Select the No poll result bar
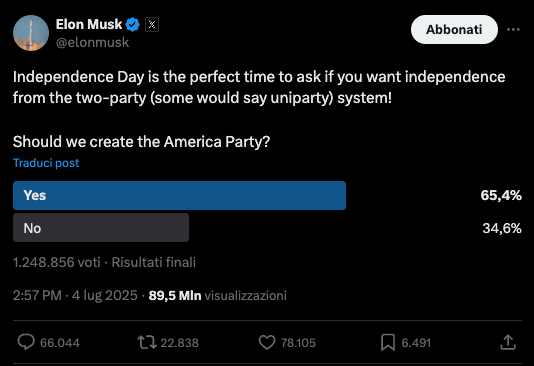 pos(101,228)
